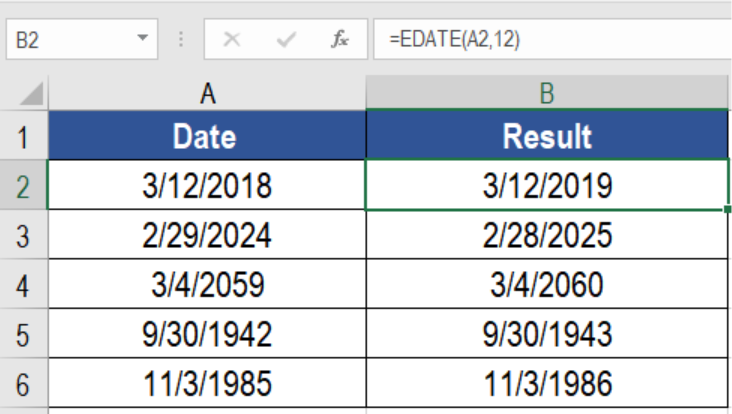Image resolution: width=732 pixels, height=414 pixels.
Task: Select the cell containing 3/4/2060
Action: pos(547,284)
